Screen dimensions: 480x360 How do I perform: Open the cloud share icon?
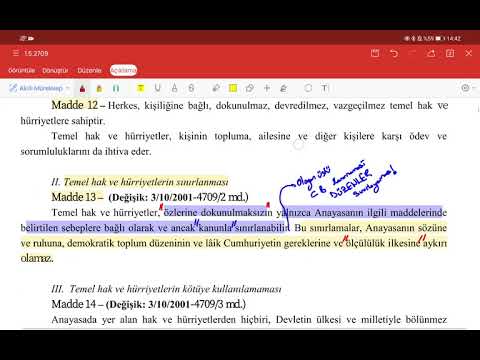tap(431, 53)
